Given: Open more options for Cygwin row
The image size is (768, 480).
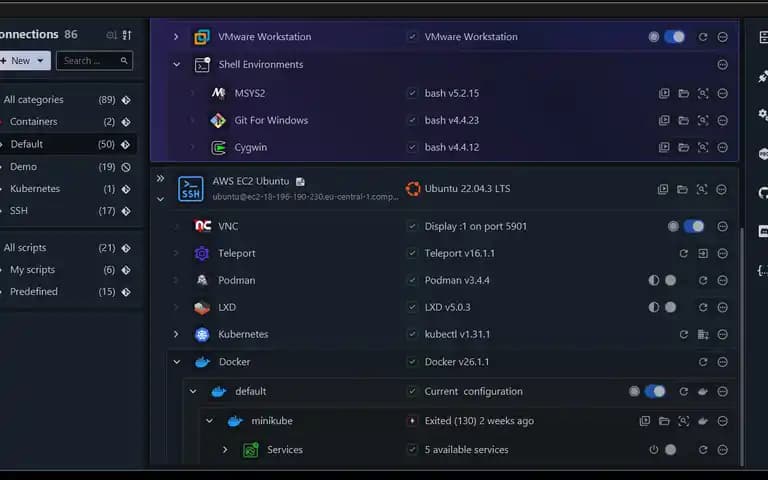Looking at the screenshot, I should click(x=722, y=147).
